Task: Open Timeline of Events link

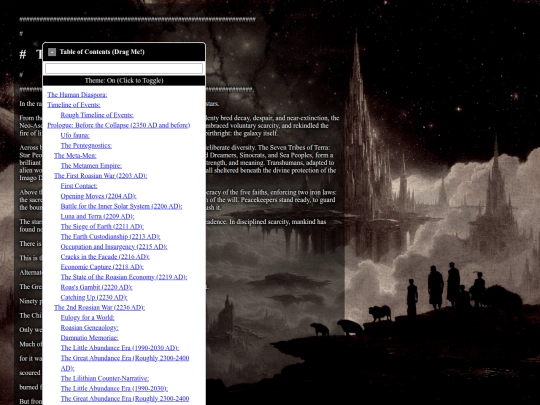Action: (74, 105)
